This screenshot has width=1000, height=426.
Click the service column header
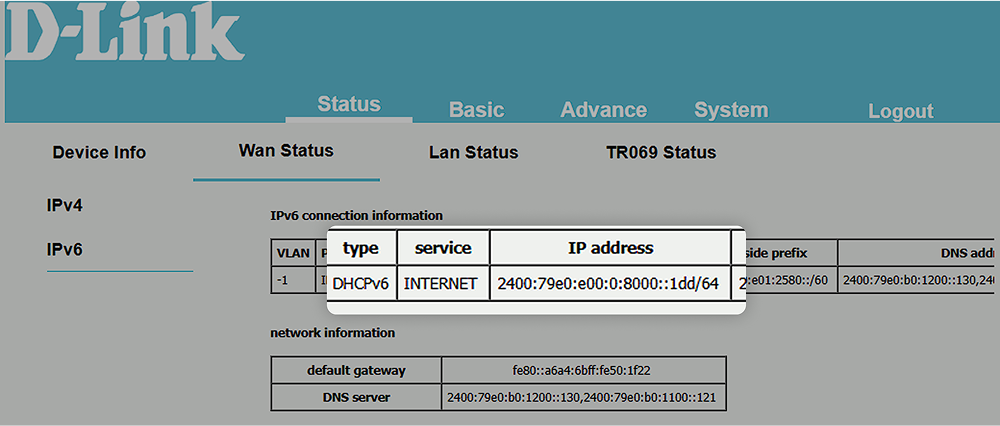click(x=443, y=248)
